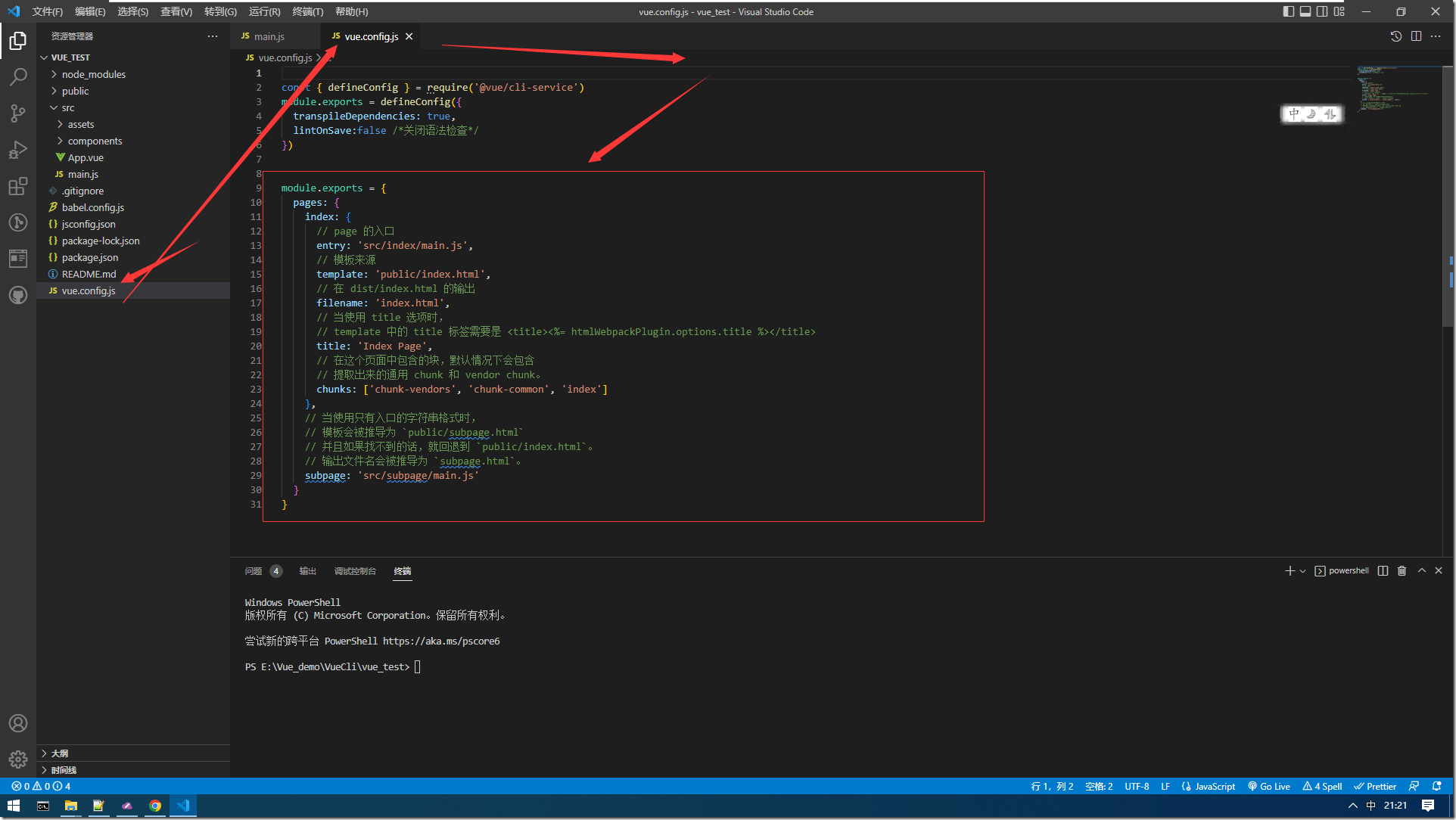This screenshot has height=820, width=1456.
Task: Maximize the panel with up chevron
Action: coord(1422,571)
